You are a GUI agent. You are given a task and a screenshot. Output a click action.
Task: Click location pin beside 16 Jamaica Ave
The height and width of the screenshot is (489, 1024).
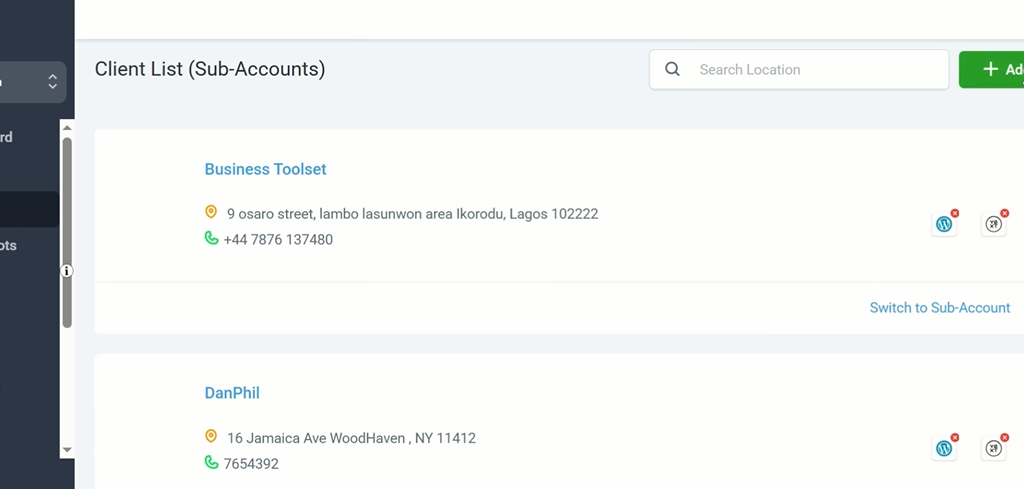point(211,436)
